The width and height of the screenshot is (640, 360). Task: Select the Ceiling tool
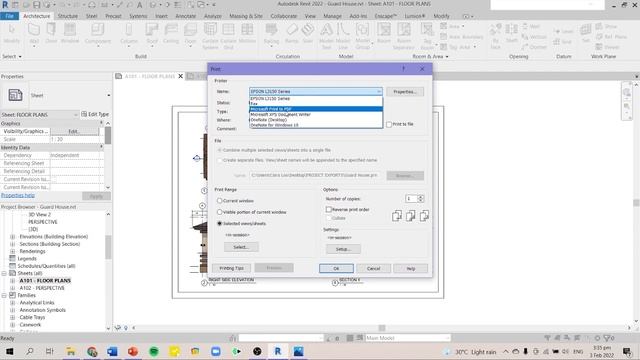tap(171, 34)
